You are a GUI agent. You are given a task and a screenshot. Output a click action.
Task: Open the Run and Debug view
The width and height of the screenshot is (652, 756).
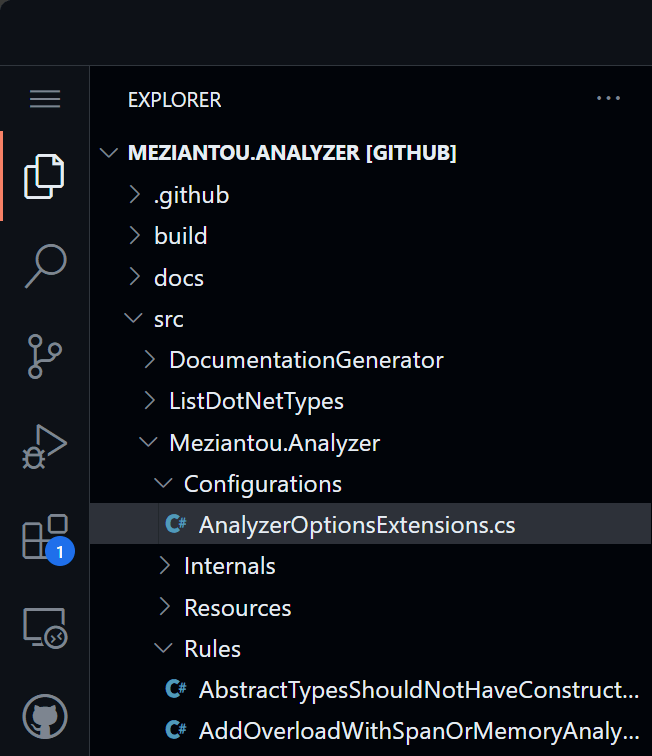(x=44, y=446)
